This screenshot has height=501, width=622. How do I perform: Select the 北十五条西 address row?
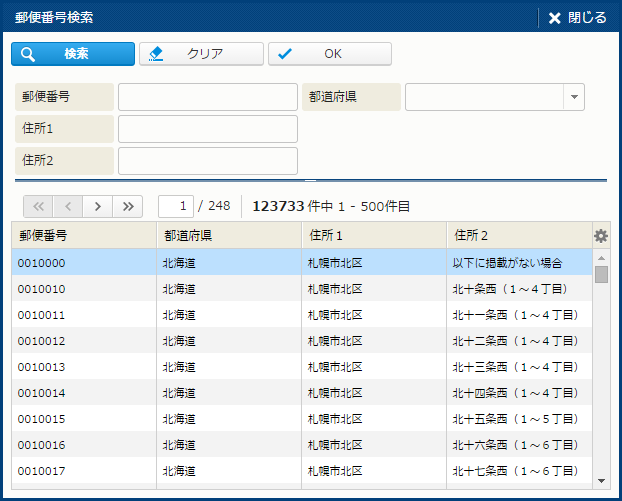click(300, 419)
